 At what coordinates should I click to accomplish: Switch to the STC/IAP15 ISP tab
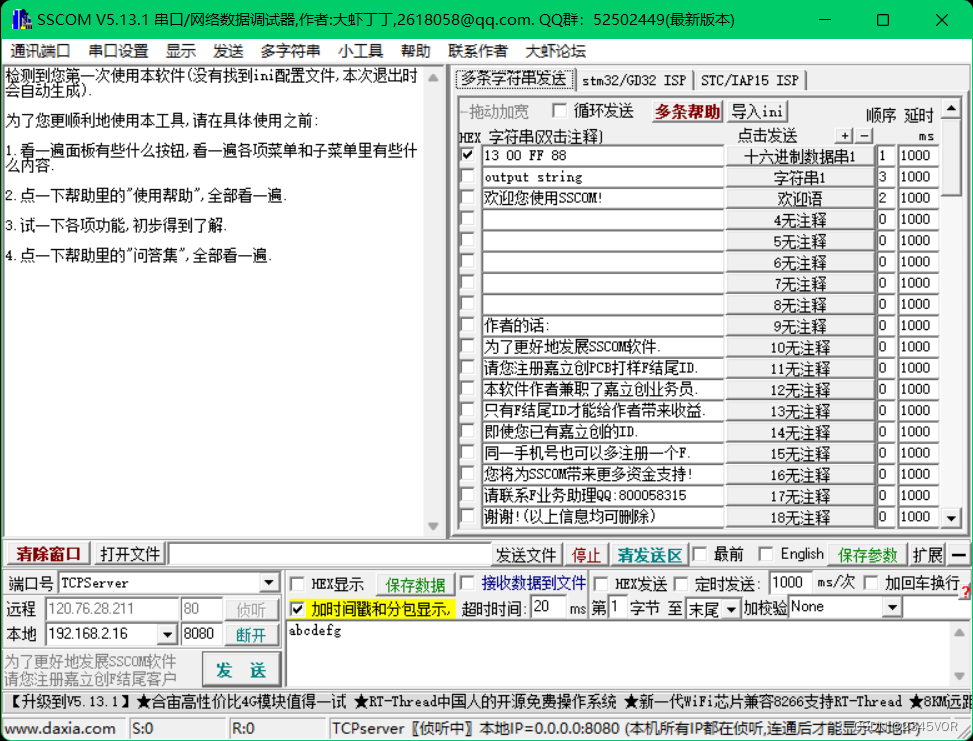(x=750, y=80)
